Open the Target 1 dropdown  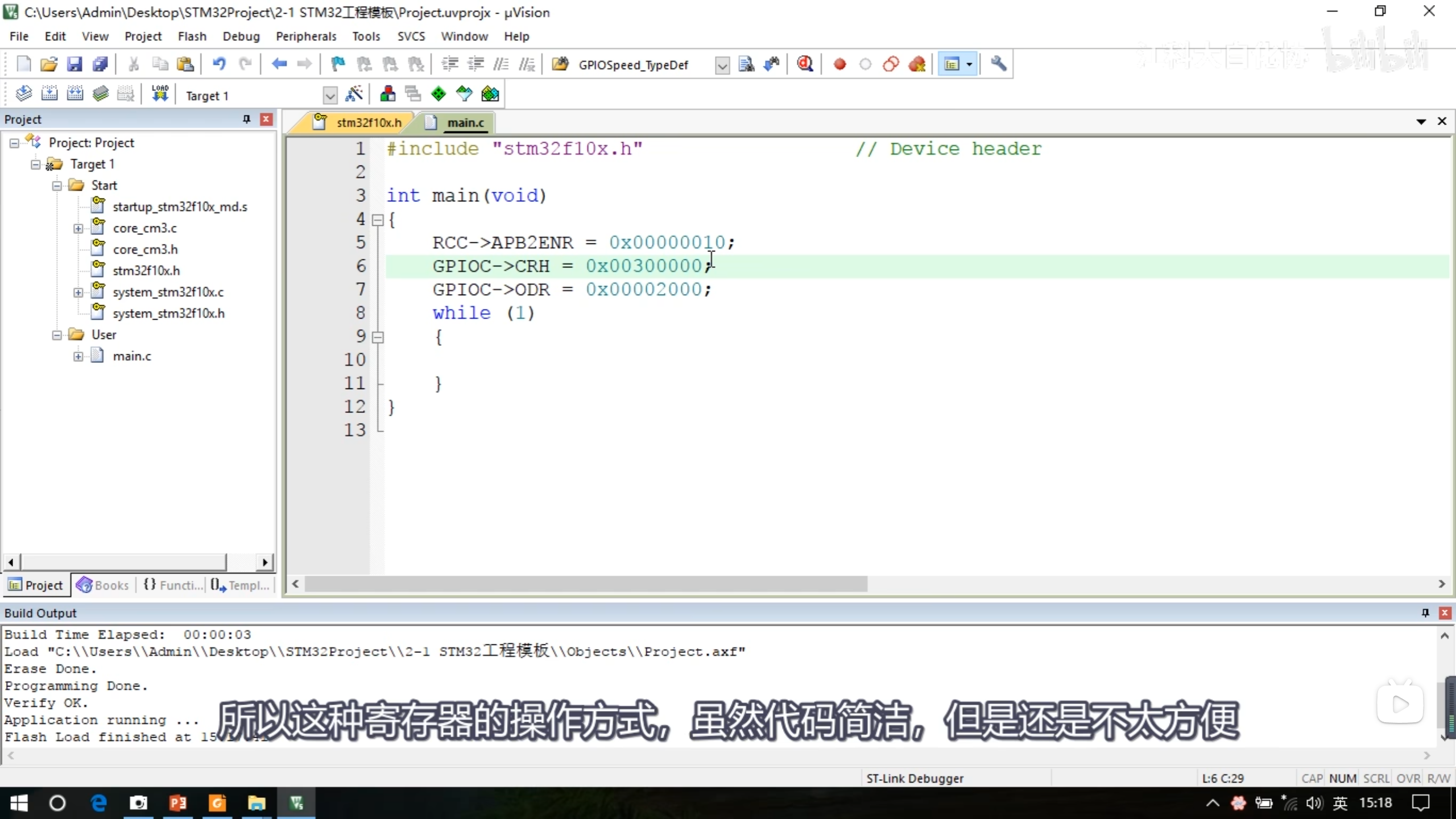pyautogui.click(x=330, y=96)
